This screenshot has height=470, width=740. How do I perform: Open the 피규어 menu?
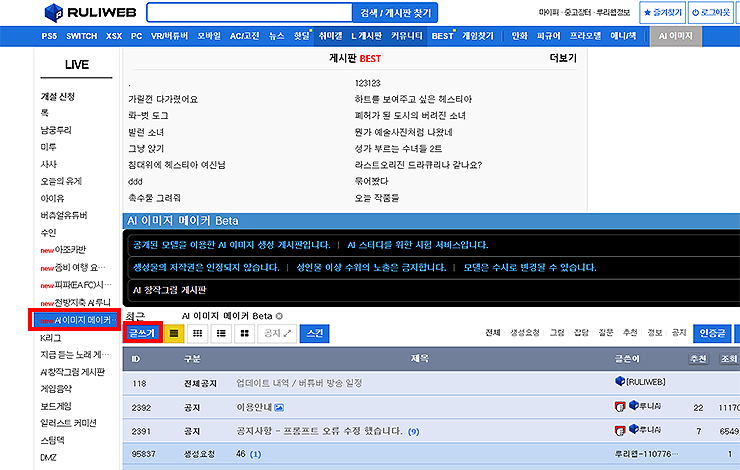tap(548, 36)
